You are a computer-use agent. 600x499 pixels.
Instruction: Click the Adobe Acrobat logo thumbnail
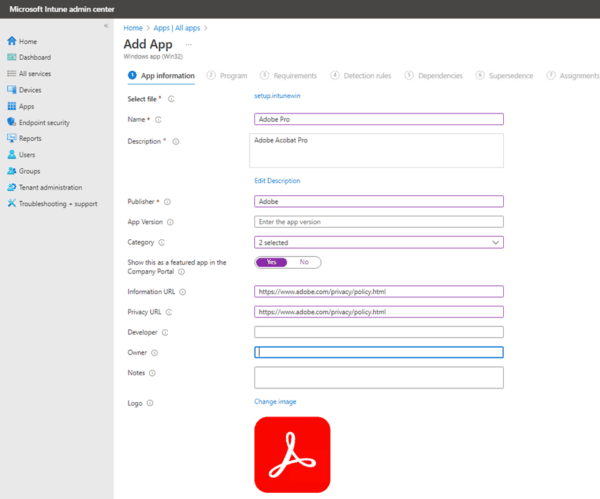pos(292,455)
